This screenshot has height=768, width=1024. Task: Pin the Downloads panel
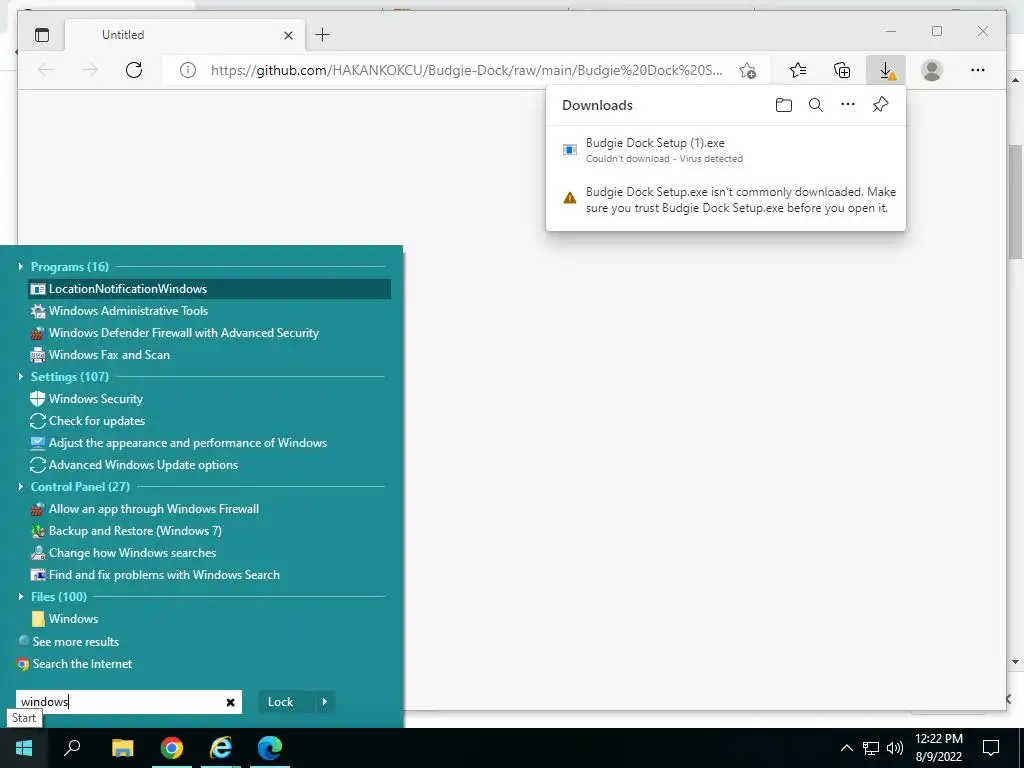tap(880, 104)
